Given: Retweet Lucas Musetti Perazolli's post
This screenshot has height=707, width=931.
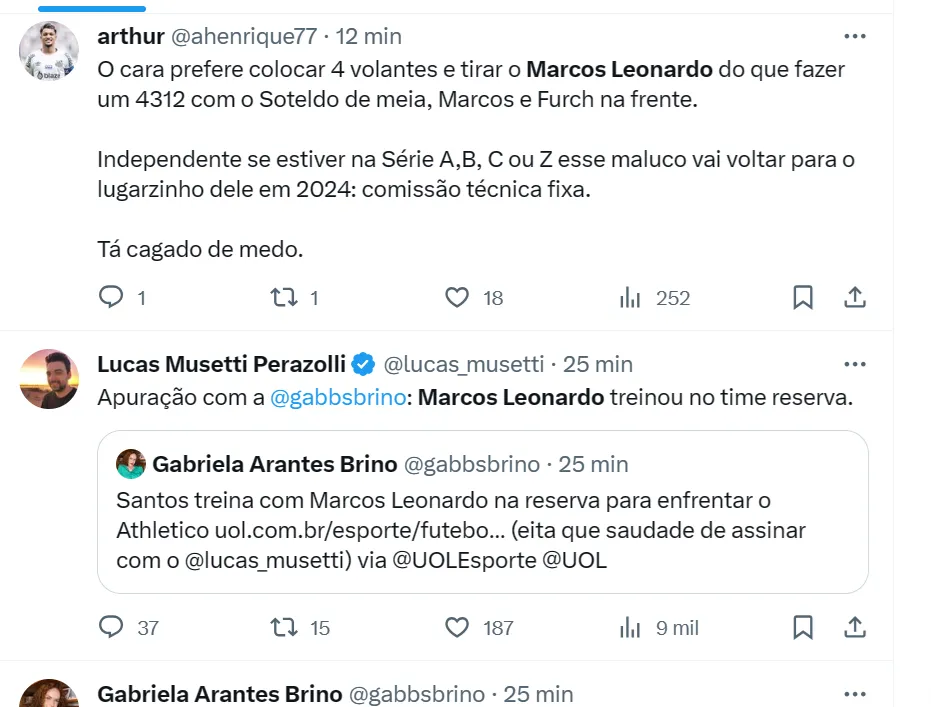Looking at the screenshot, I should (x=285, y=627).
